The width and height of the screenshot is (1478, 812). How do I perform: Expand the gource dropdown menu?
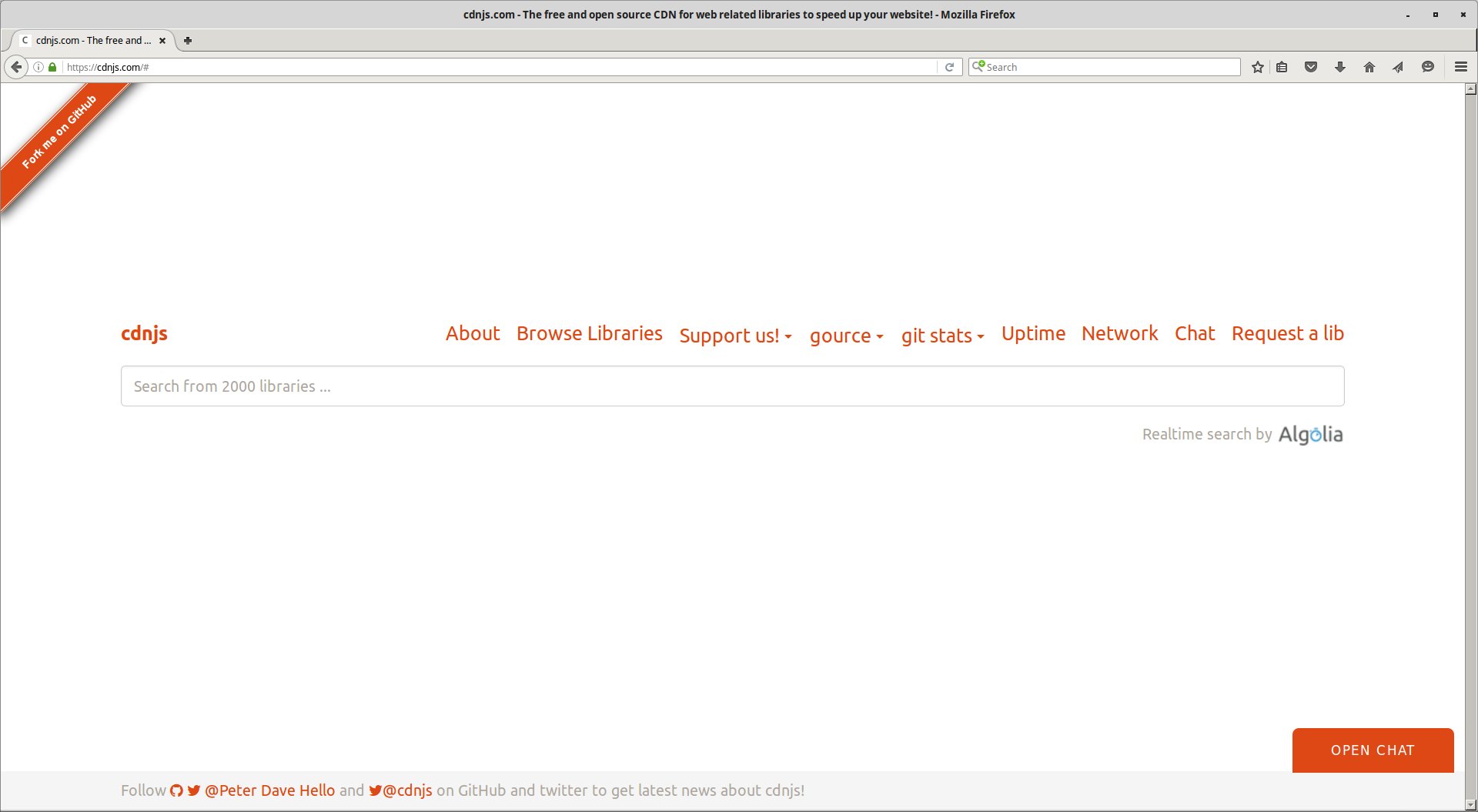847,336
